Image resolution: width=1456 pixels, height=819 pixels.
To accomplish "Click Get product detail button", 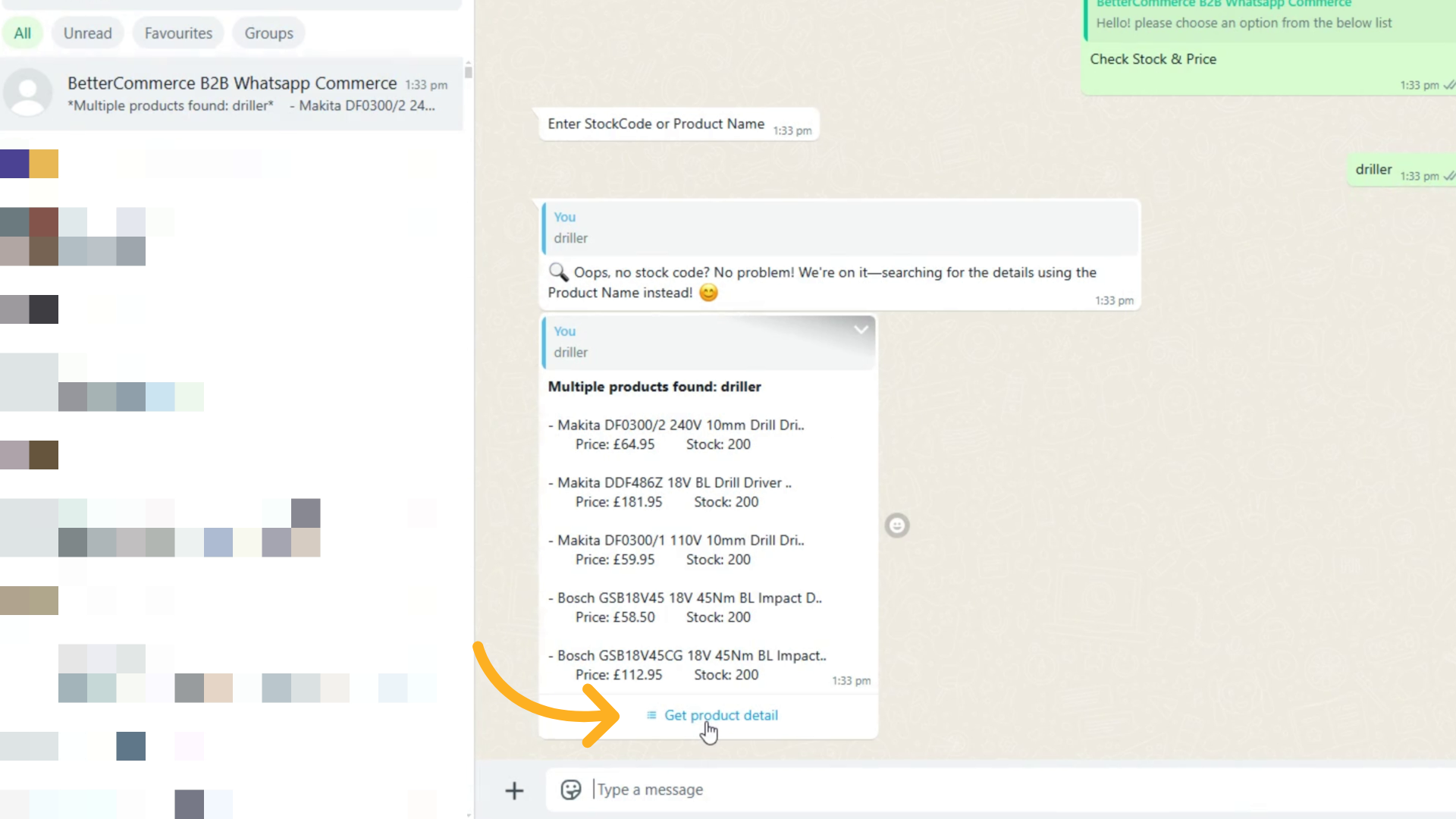I will [720, 715].
